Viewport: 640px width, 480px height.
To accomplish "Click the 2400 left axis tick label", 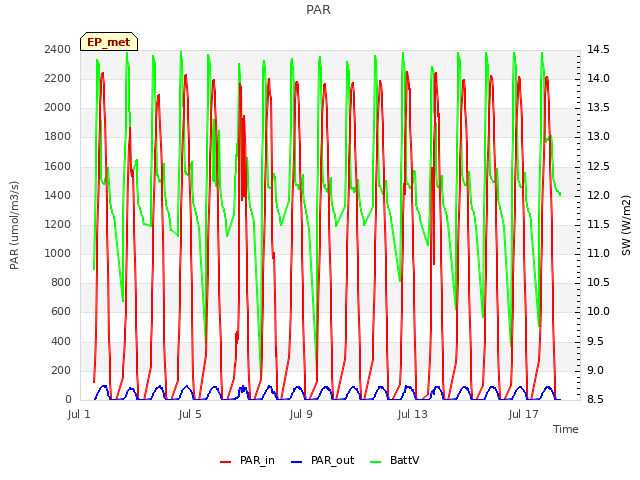I will point(58,49).
